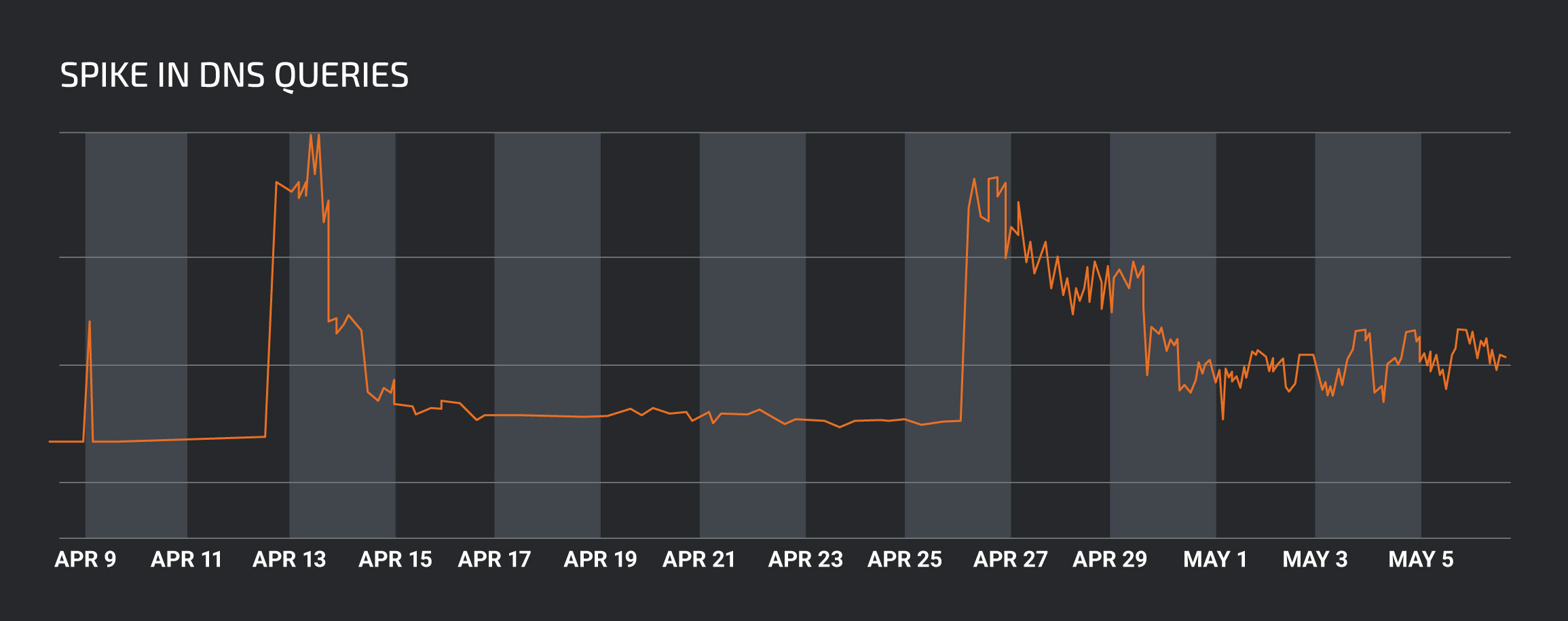
Task: Select the MAY 3 date label
Action: point(1315,559)
